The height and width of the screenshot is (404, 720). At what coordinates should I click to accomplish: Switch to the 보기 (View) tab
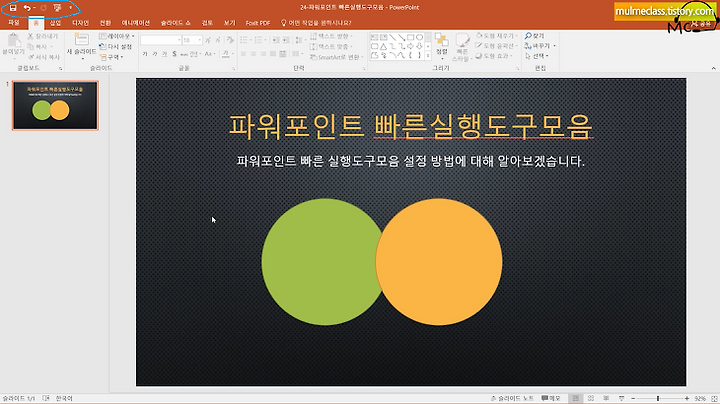point(230,22)
